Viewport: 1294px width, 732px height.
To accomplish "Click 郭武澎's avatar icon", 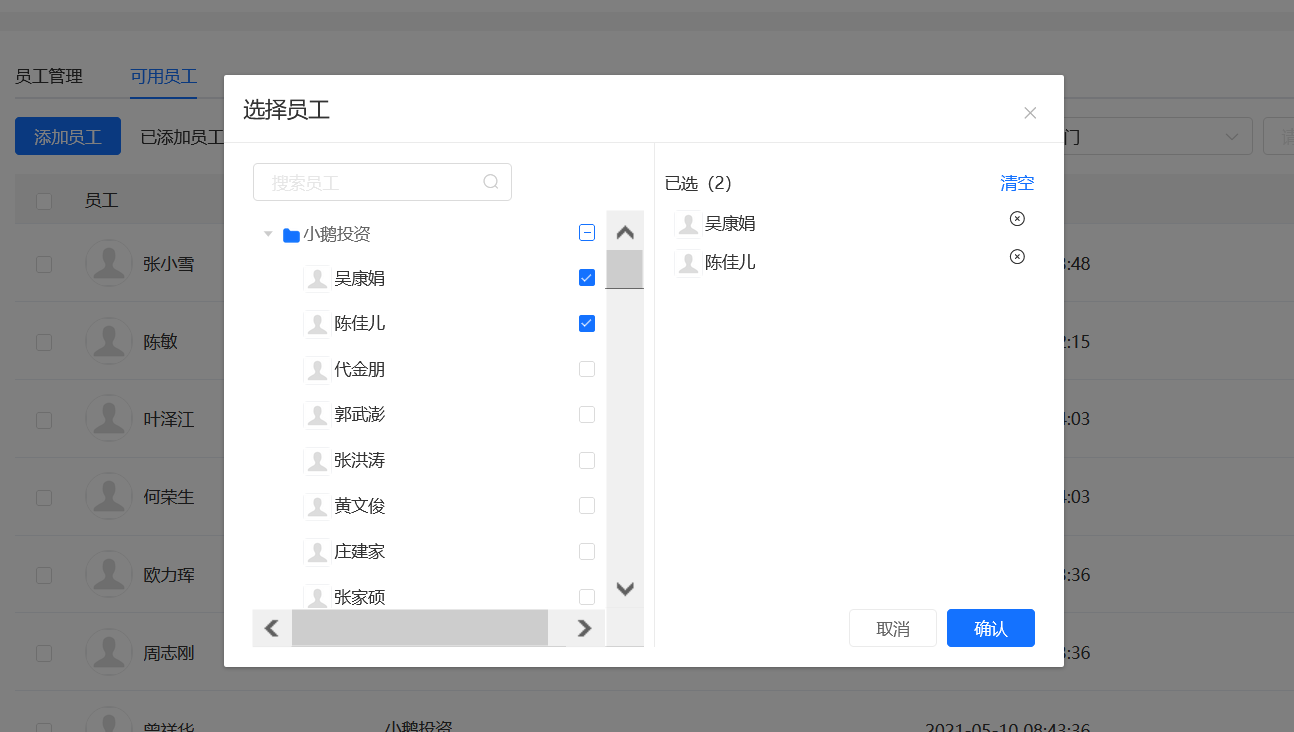I will (x=317, y=415).
